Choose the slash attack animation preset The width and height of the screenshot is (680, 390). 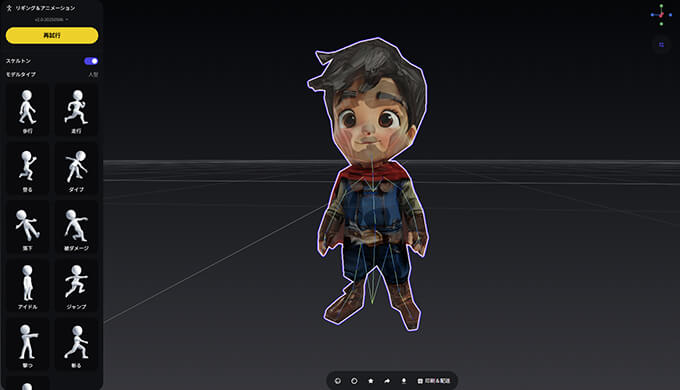[x=76, y=345]
